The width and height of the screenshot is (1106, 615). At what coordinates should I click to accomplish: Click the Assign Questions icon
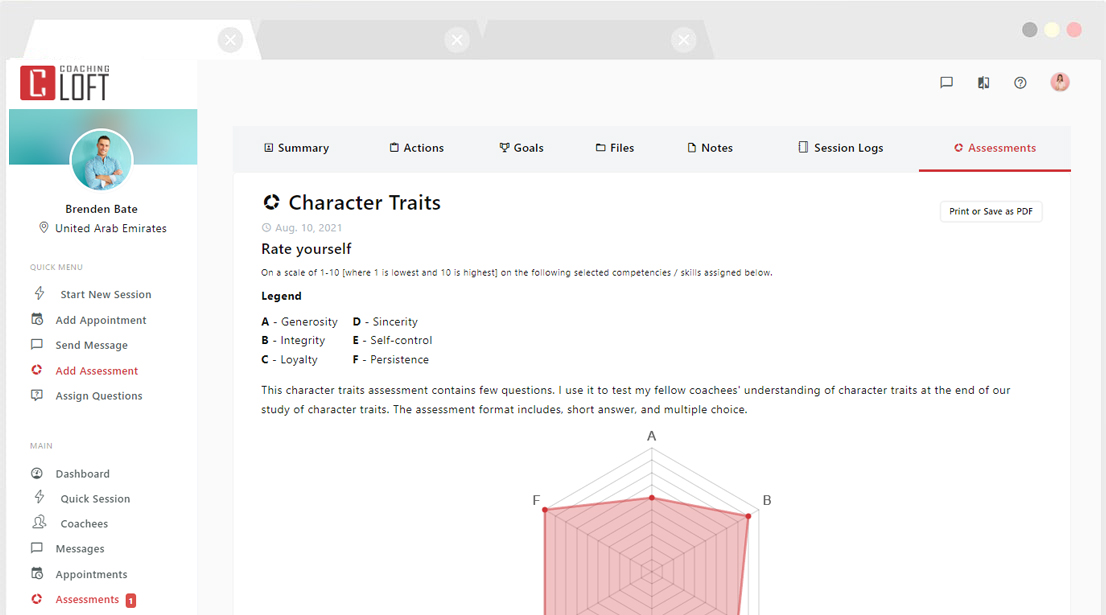click(x=37, y=396)
